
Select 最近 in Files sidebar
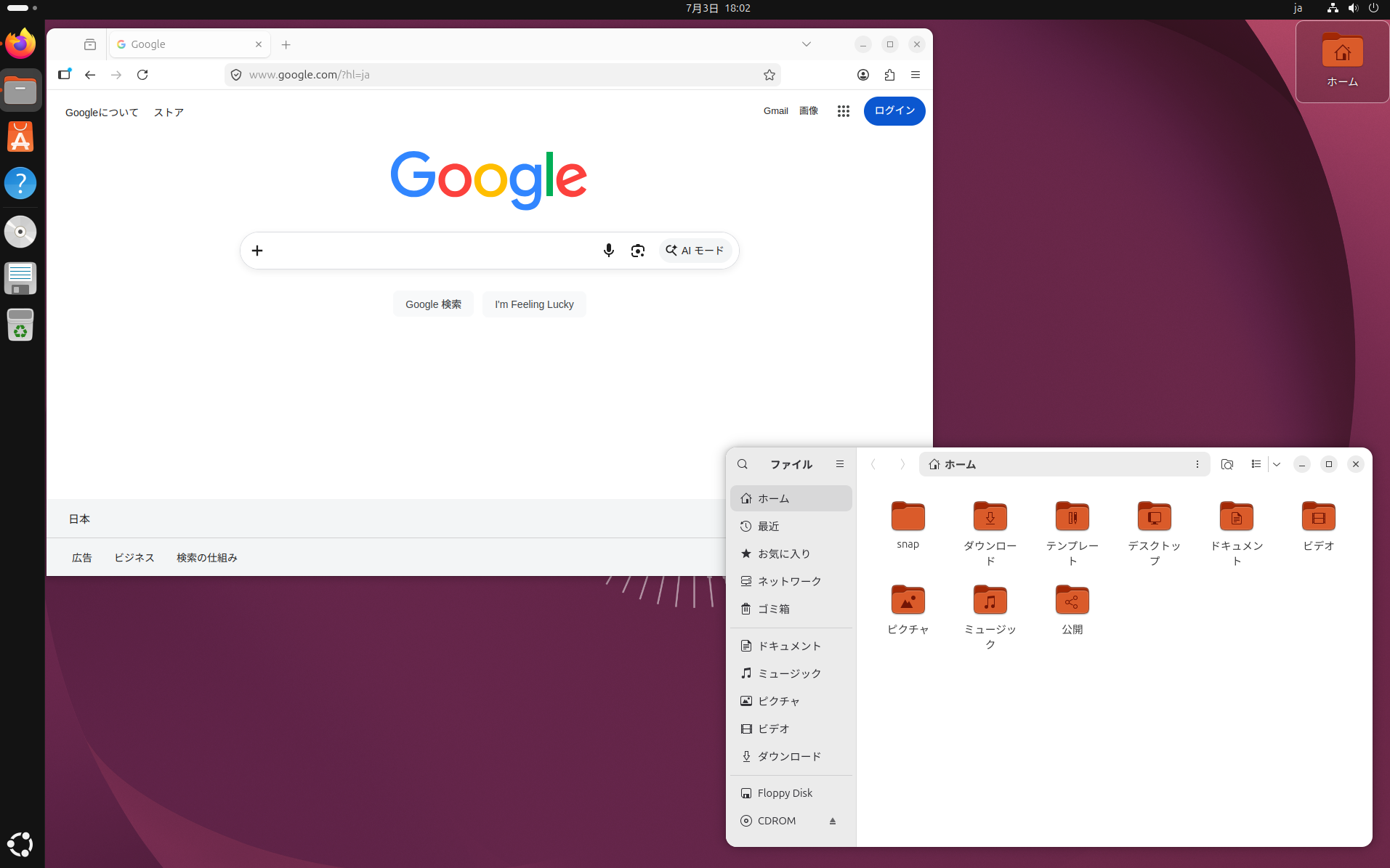point(791,527)
